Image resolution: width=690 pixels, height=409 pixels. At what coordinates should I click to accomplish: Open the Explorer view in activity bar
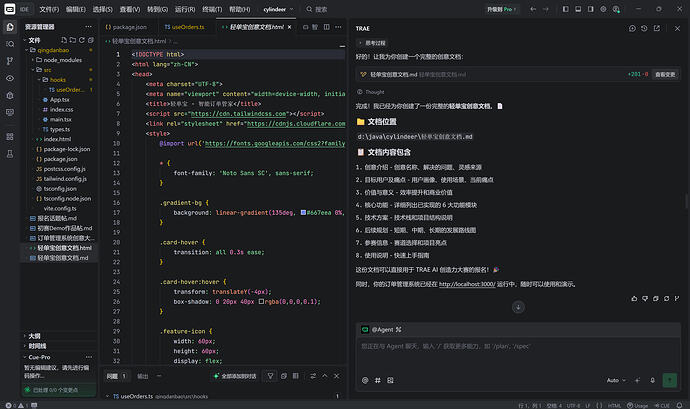[x=10, y=27]
